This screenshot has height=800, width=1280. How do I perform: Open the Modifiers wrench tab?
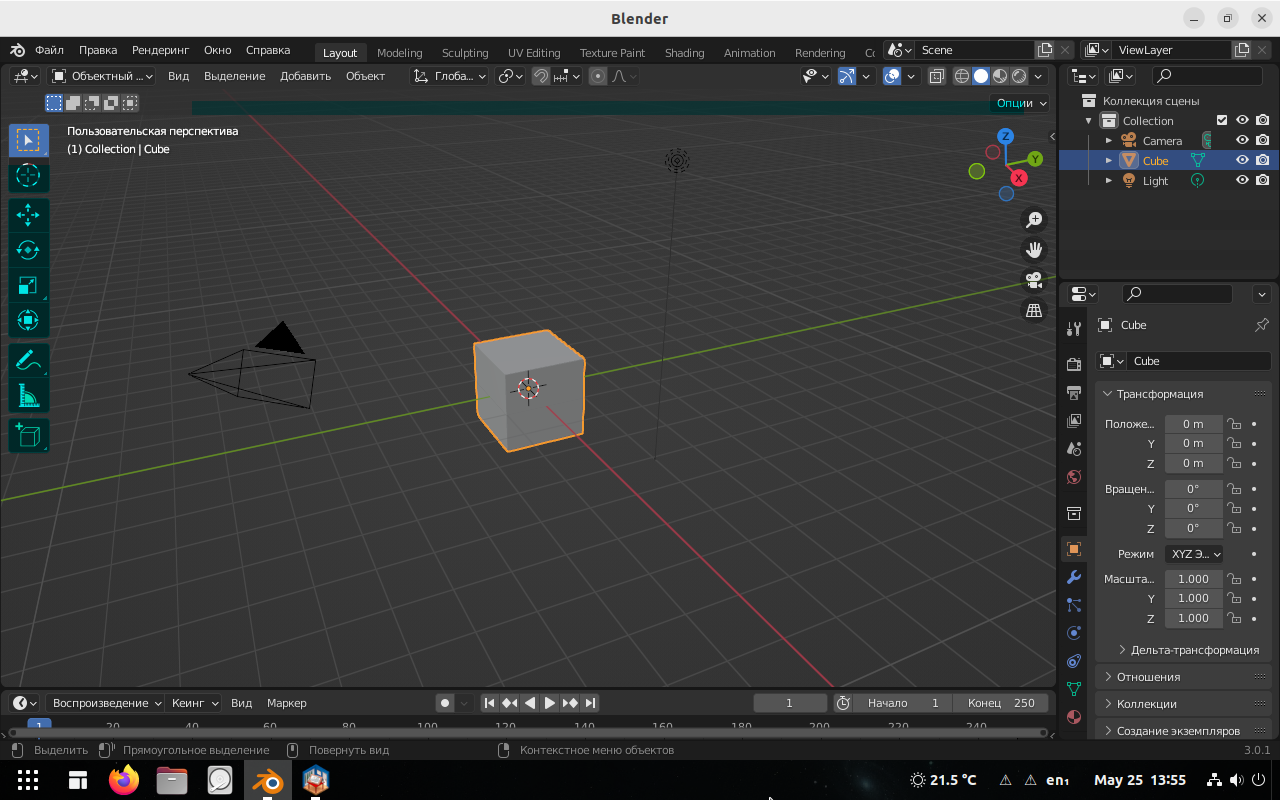(x=1074, y=577)
